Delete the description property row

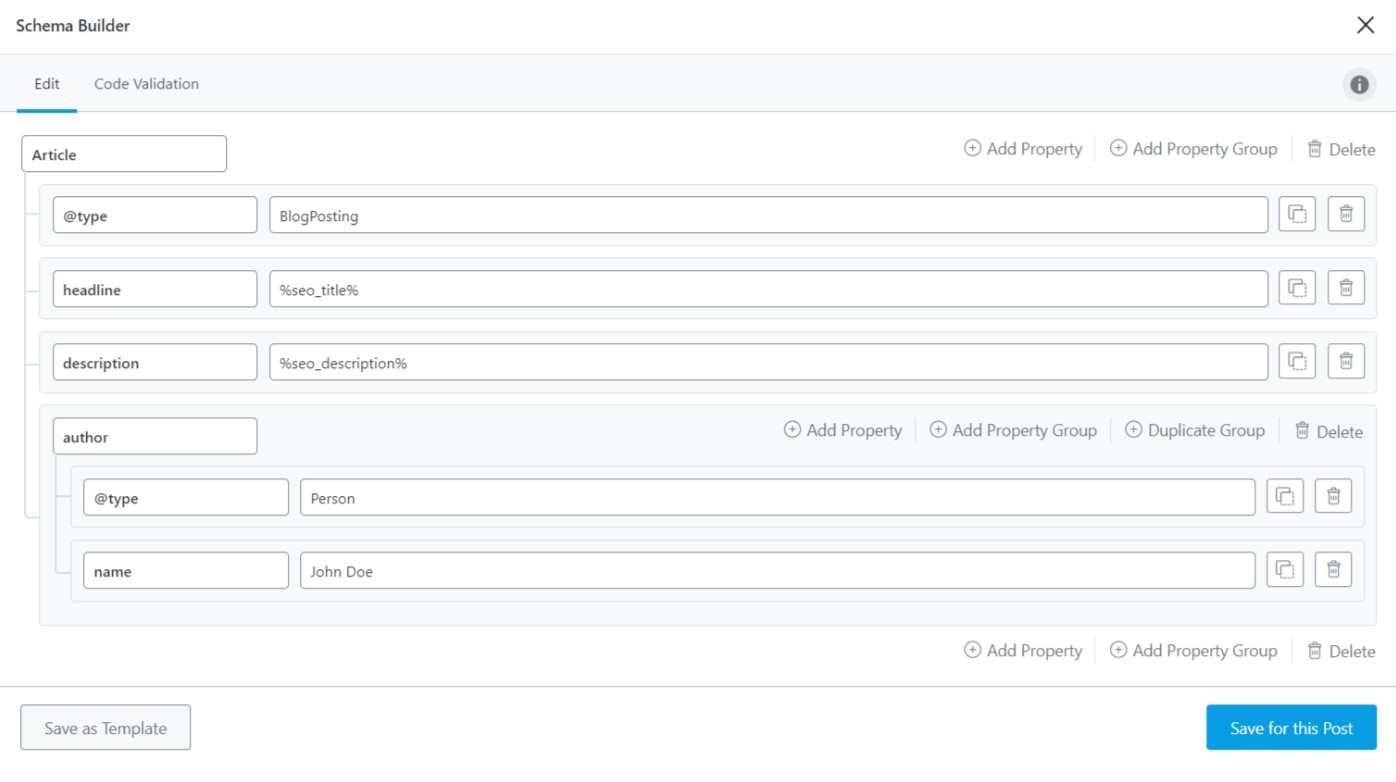pos(1346,361)
